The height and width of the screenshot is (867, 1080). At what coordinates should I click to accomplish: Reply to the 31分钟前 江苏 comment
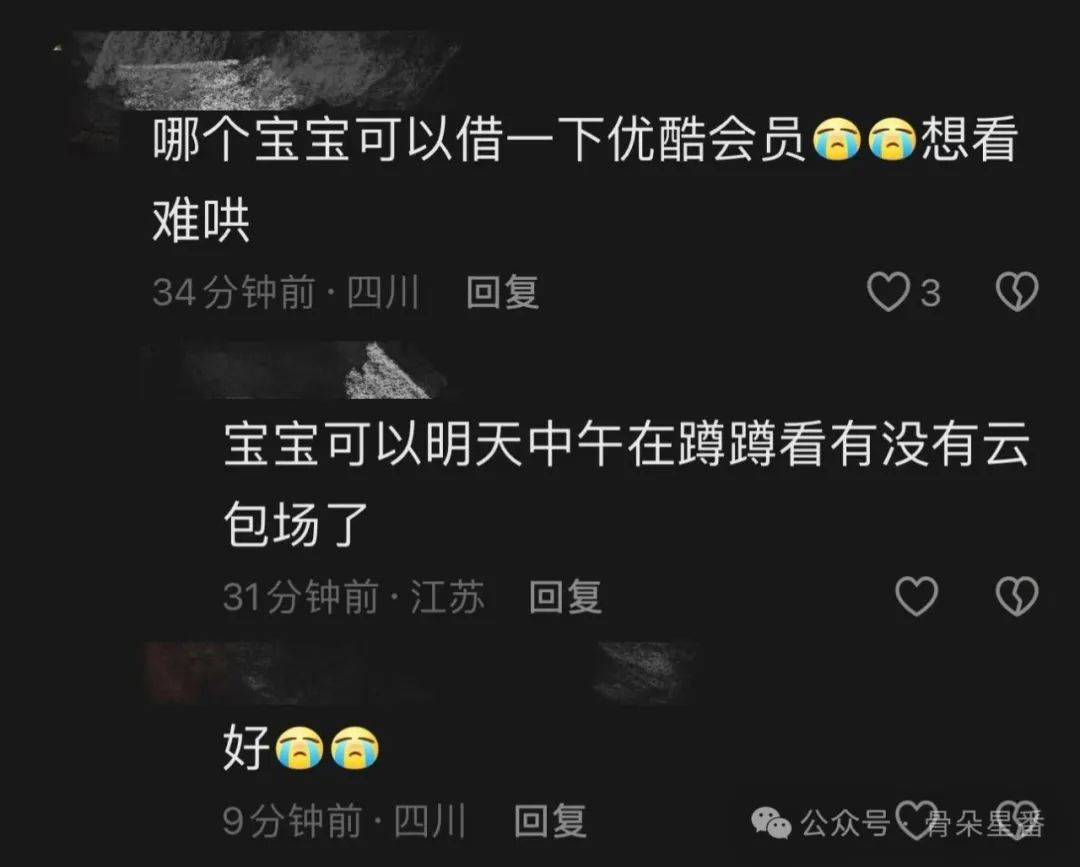click(565, 596)
